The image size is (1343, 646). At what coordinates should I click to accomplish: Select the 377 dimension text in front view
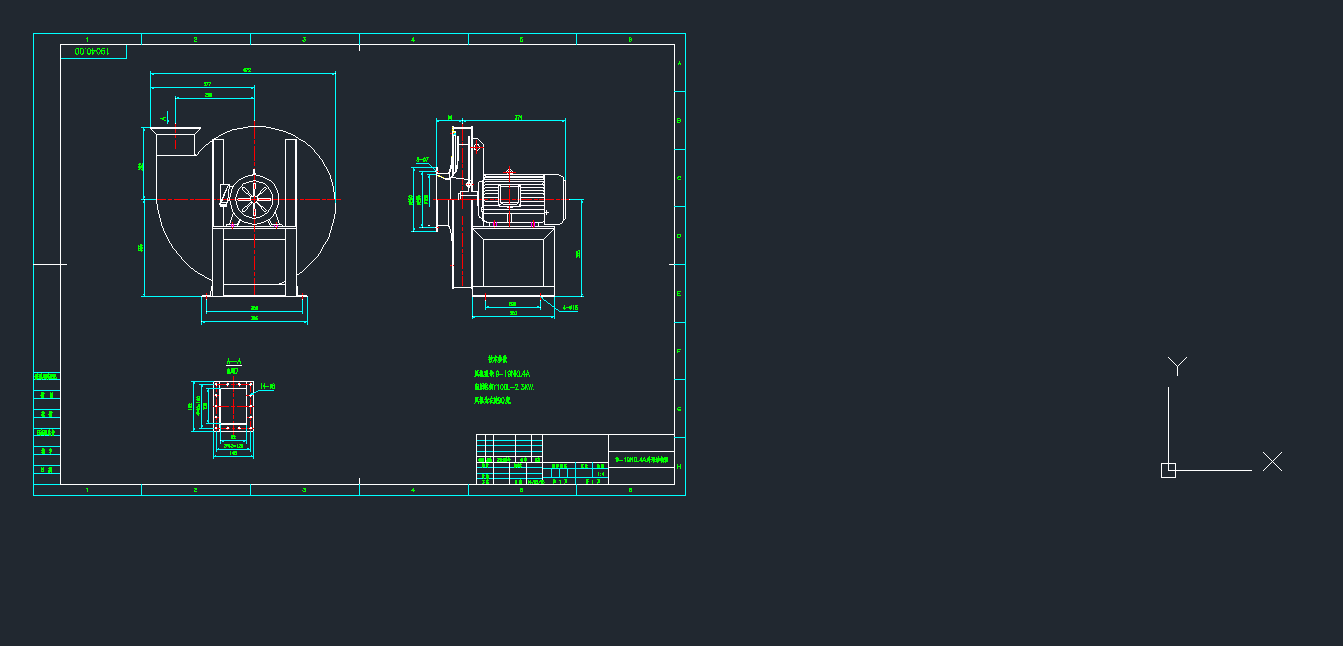(207, 84)
